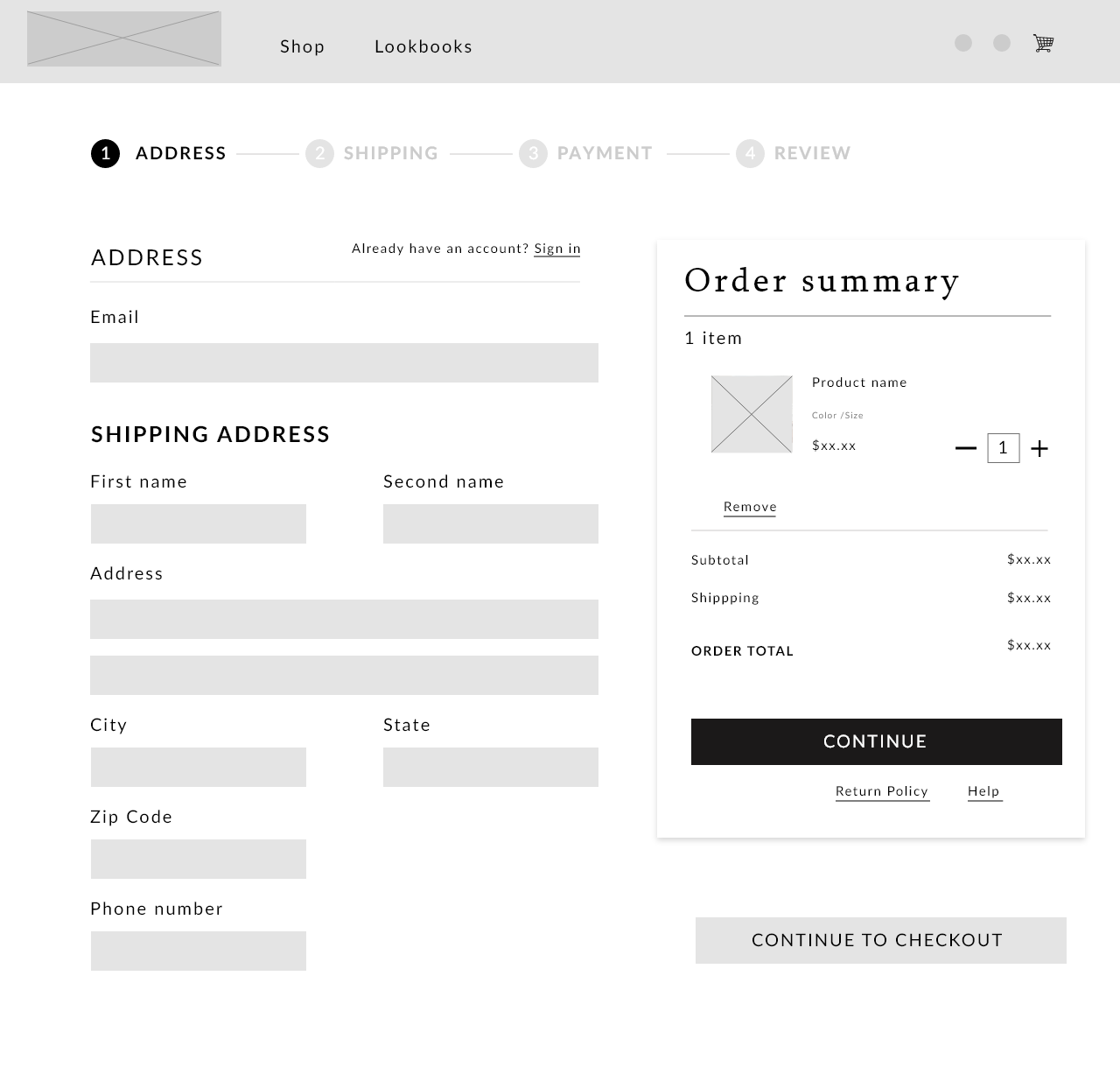Click the step 1 Address circle
The width and height of the screenshot is (1120, 1067).
105,154
